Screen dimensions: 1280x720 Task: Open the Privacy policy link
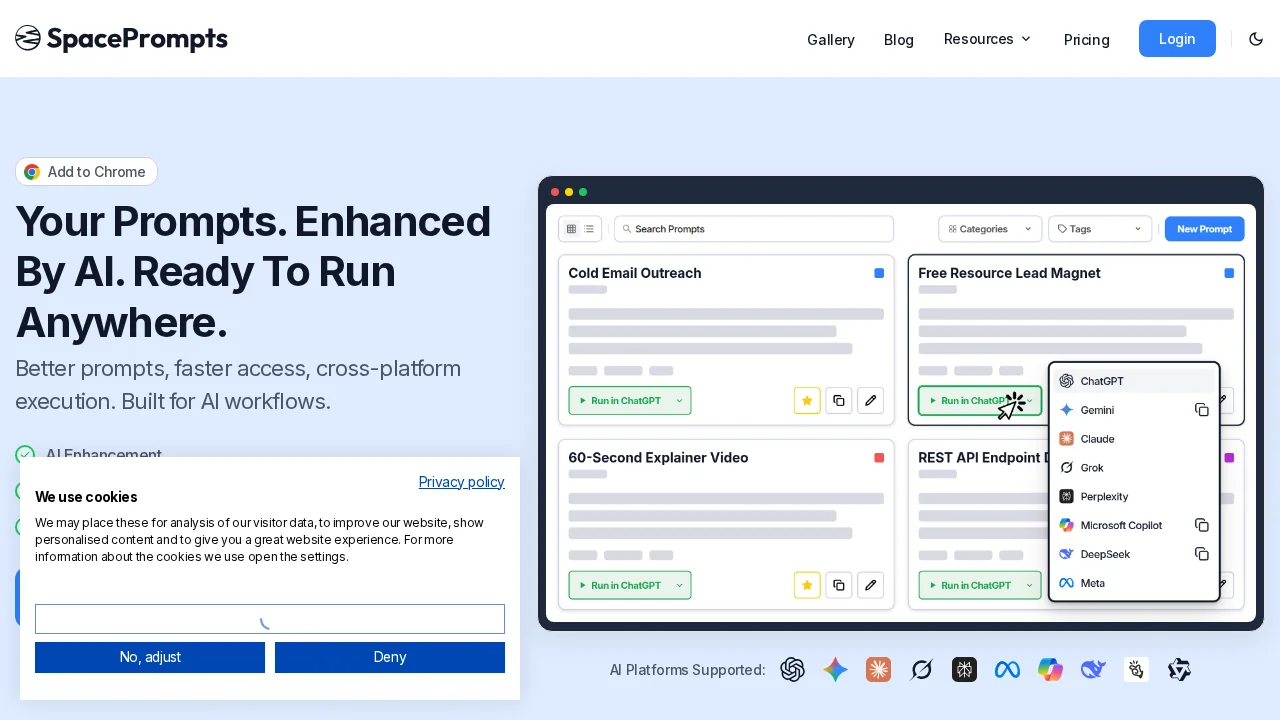461,482
